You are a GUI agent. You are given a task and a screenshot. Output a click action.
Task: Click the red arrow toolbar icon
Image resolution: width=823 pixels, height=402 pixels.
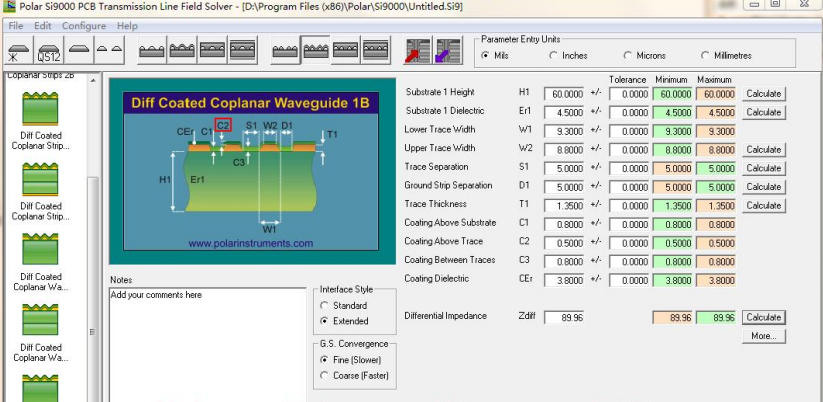click(x=417, y=51)
